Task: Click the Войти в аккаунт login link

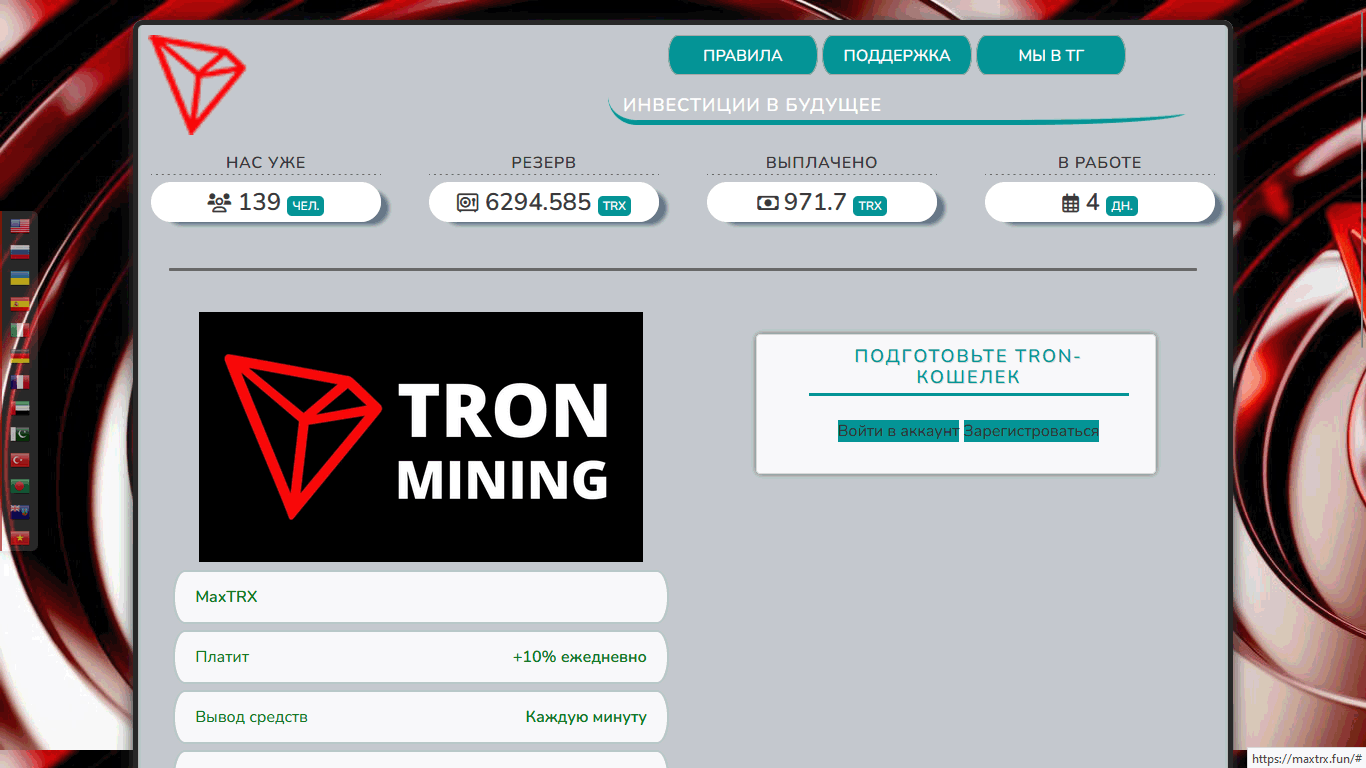Action: [898, 431]
